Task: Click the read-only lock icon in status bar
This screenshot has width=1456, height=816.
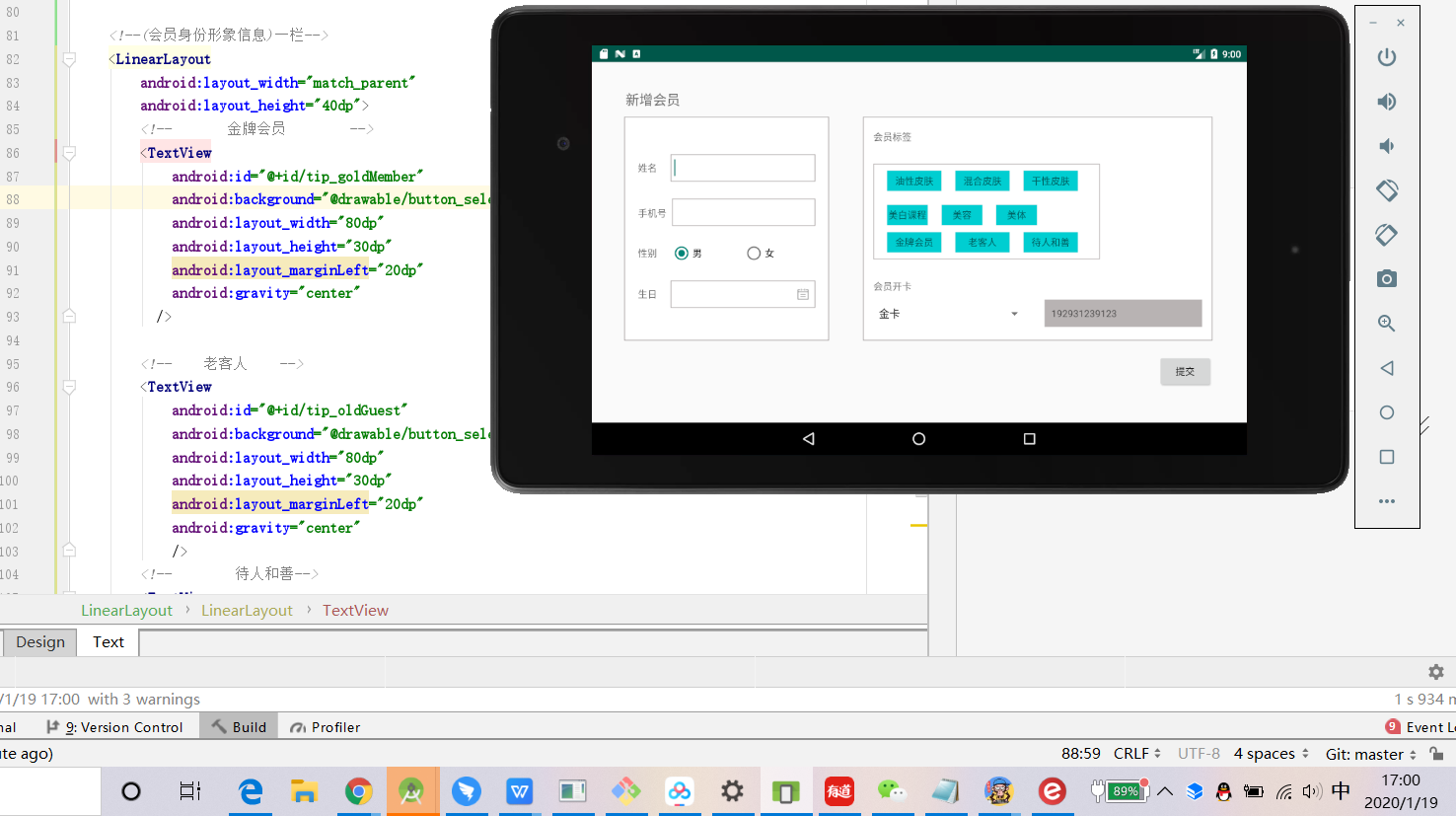Action: [1437, 754]
